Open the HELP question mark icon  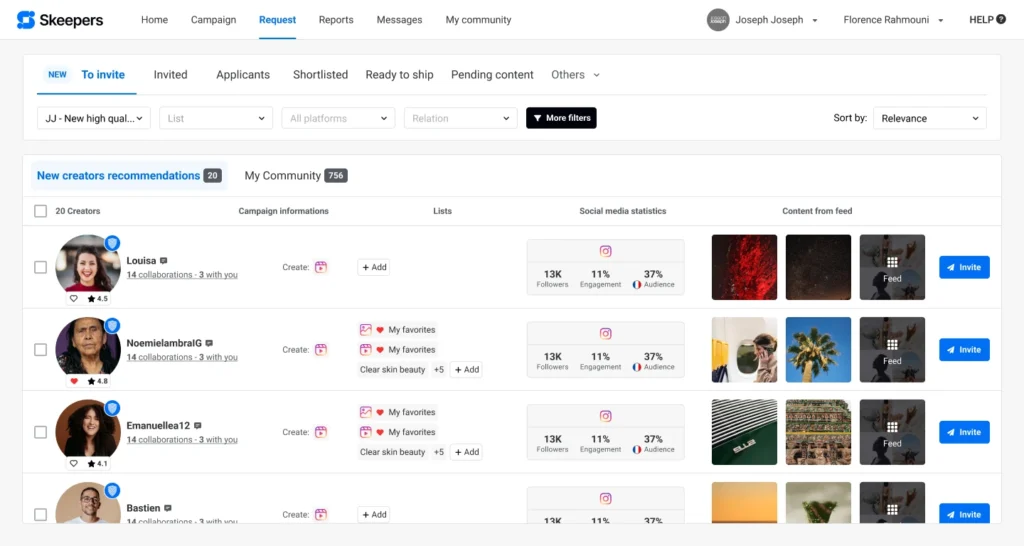coord(1001,20)
